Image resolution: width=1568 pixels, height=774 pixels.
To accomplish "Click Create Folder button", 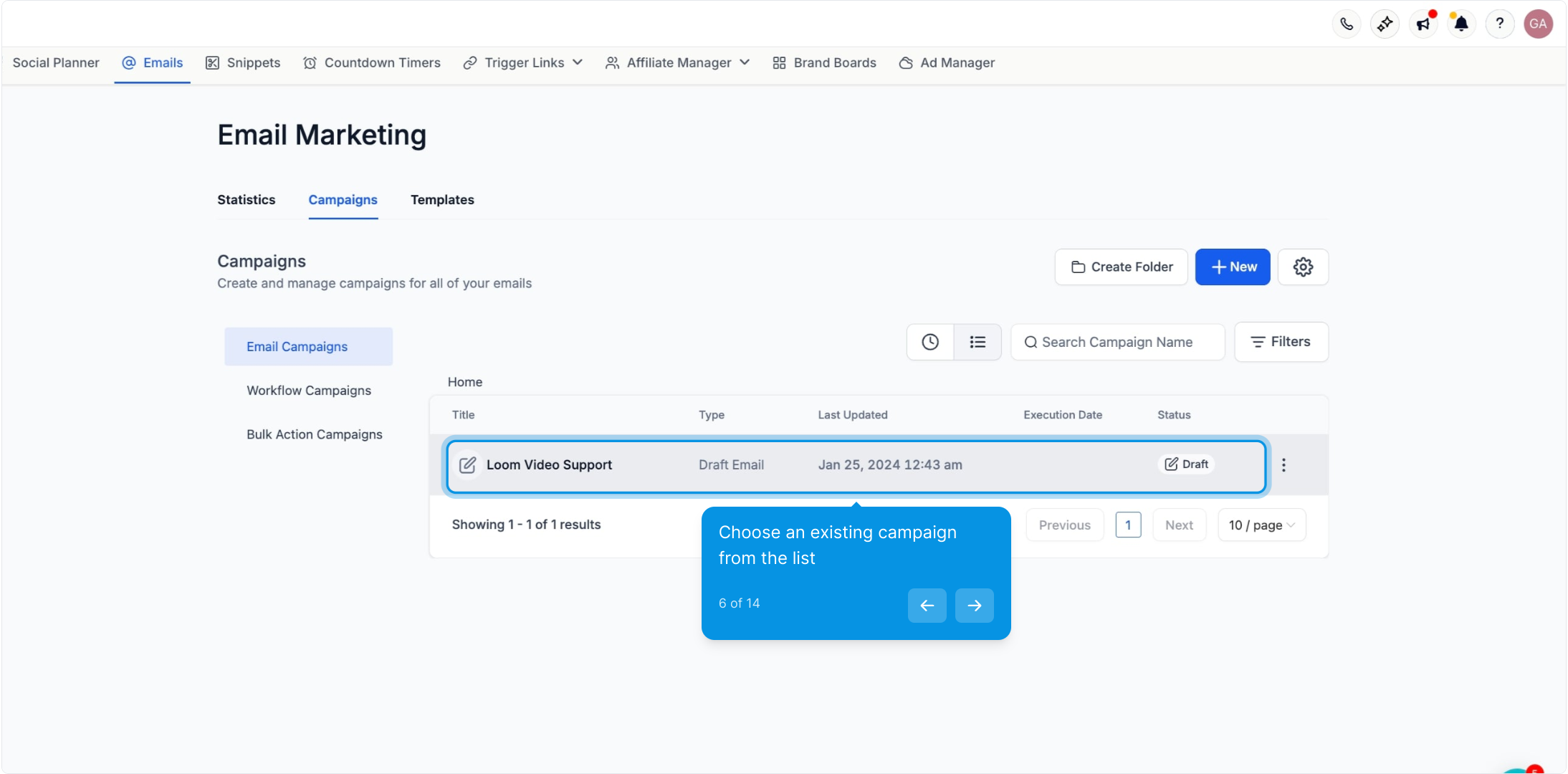I will coord(1122,267).
